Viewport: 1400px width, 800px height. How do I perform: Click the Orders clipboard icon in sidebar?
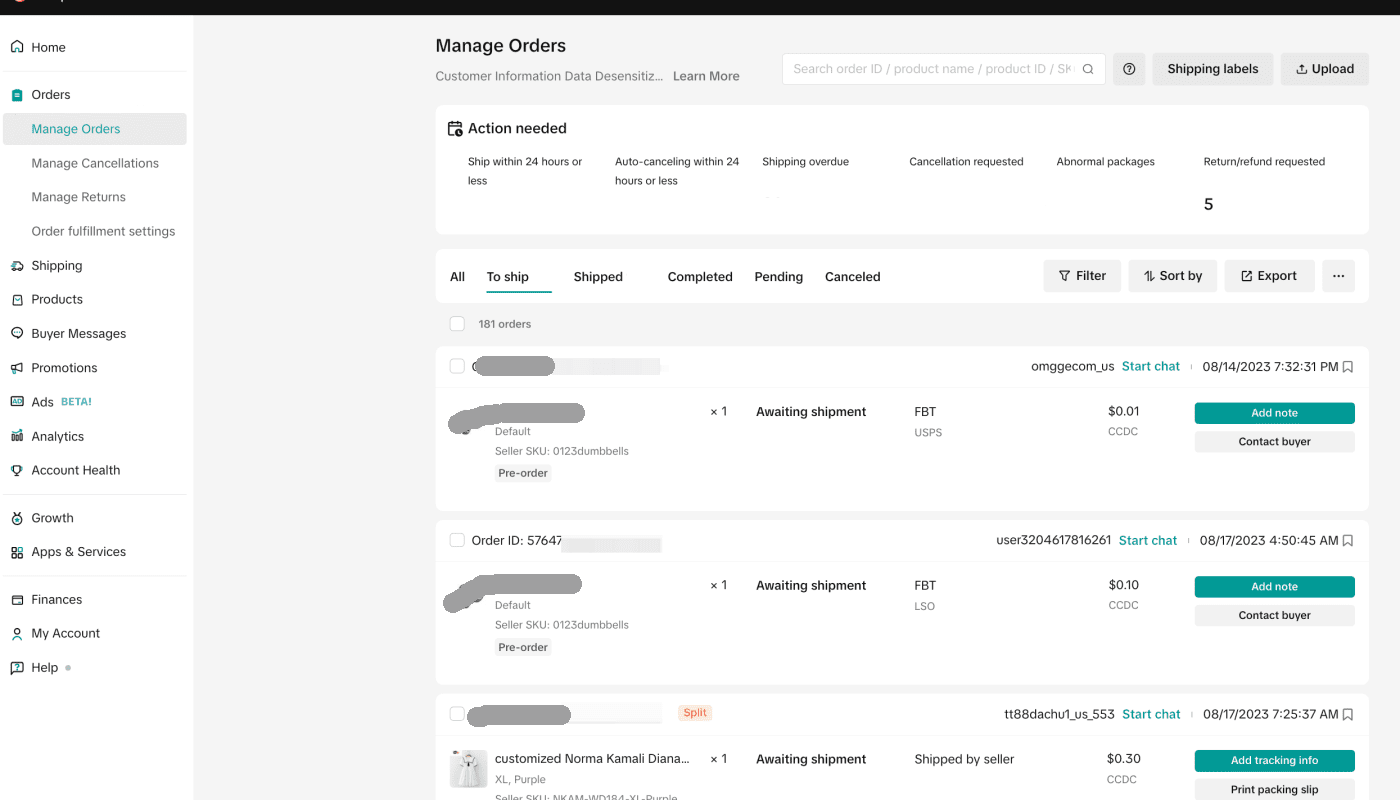[x=17, y=95]
